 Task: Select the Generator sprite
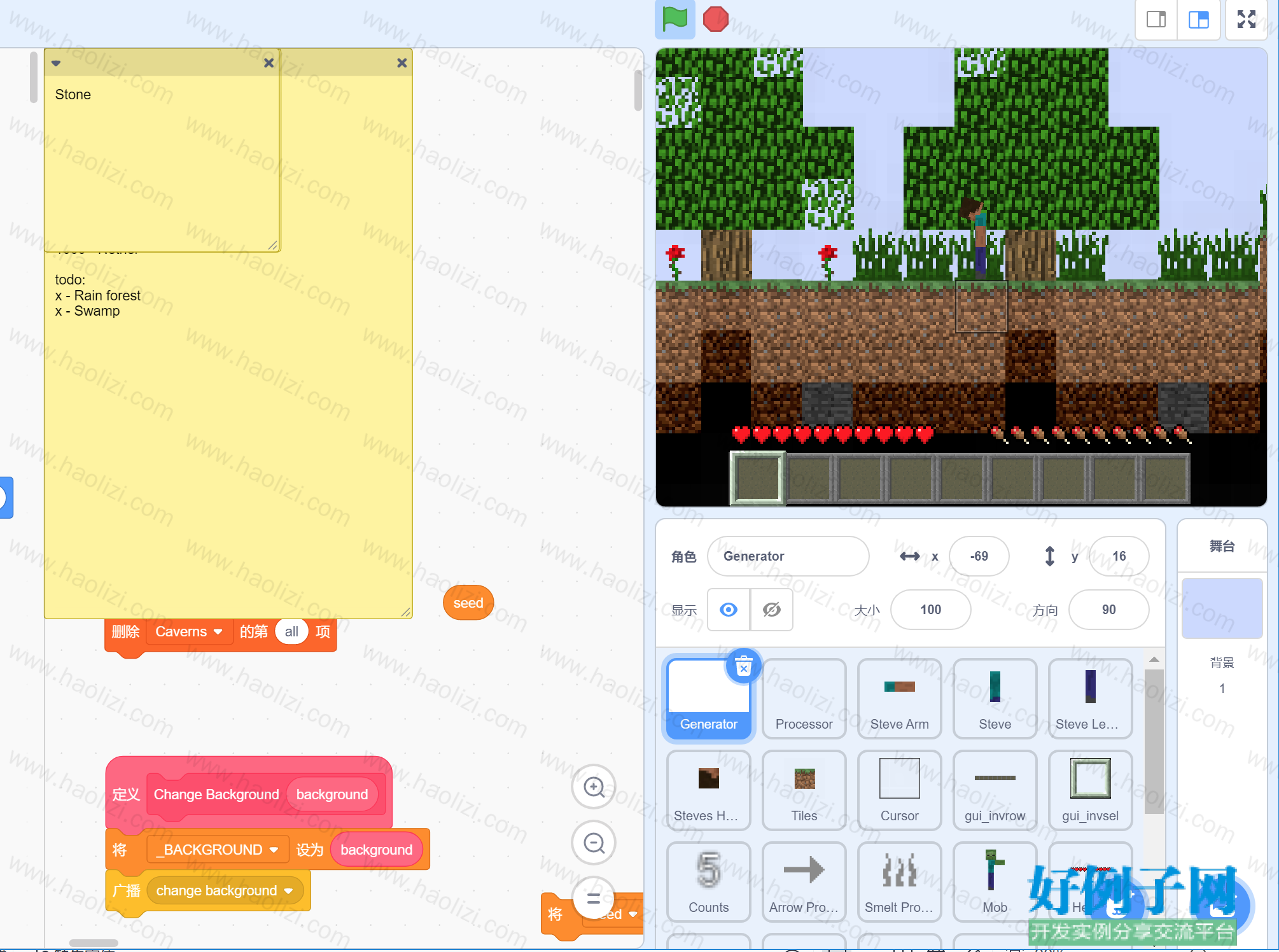708,698
